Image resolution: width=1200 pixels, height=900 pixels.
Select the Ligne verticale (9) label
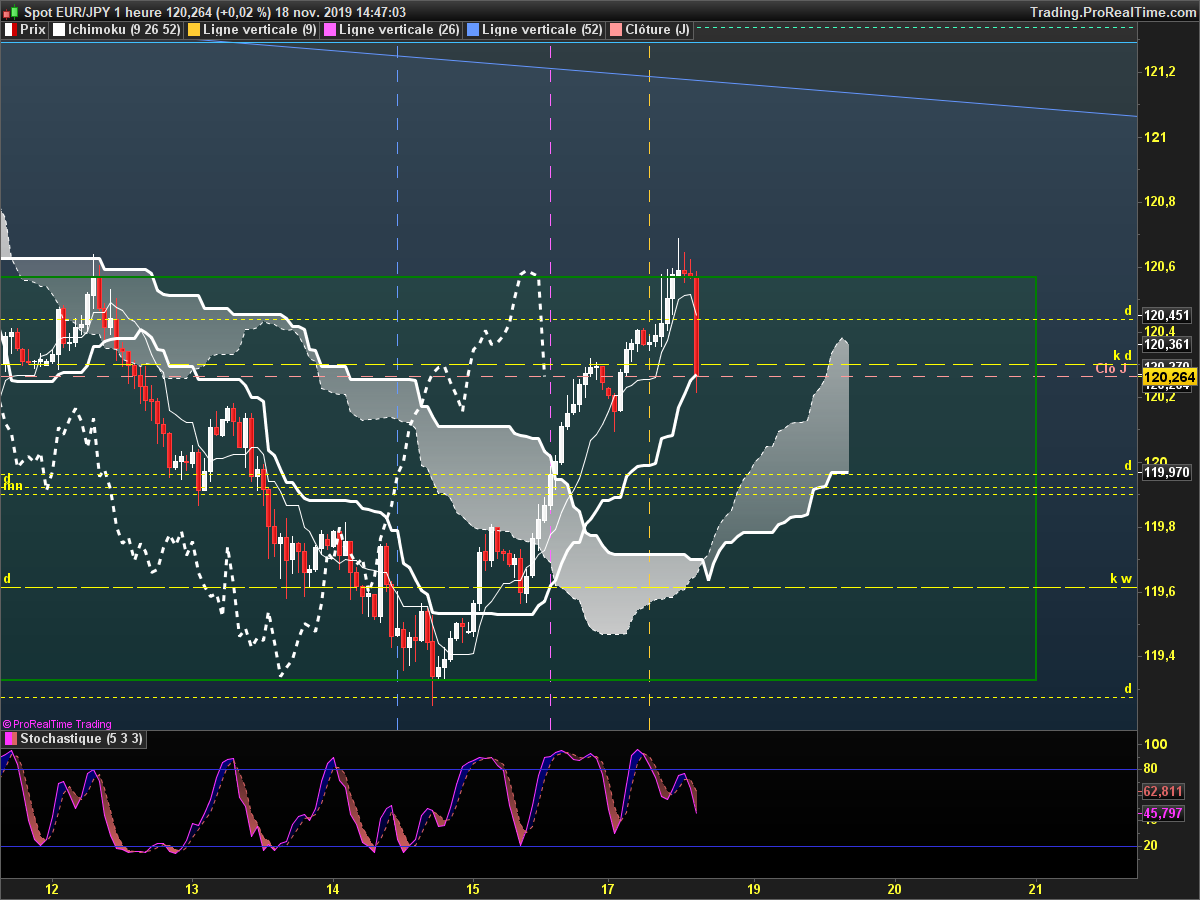pyautogui.click(x=260, y=30)
